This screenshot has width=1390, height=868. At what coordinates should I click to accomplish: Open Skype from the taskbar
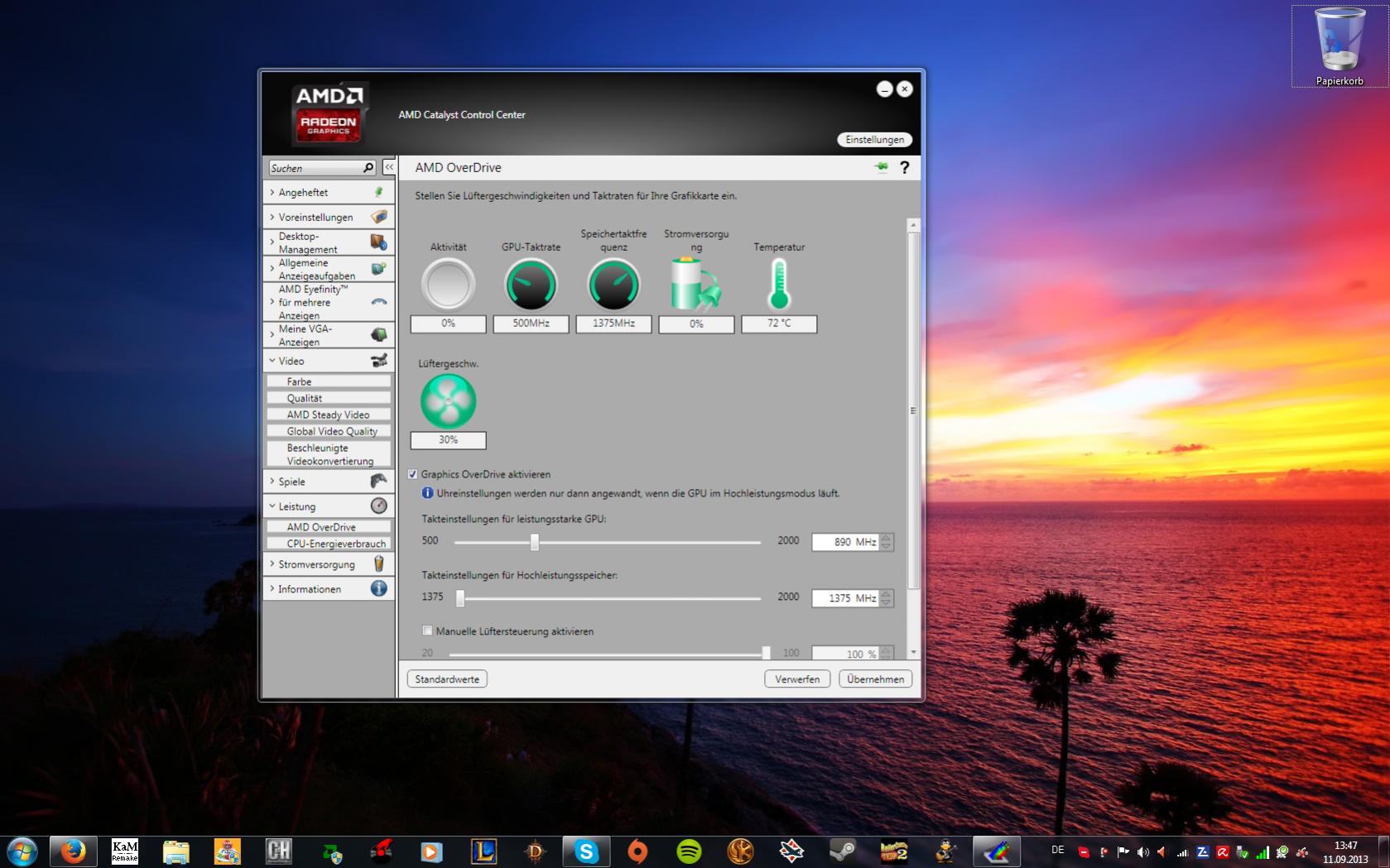(586, 851)
